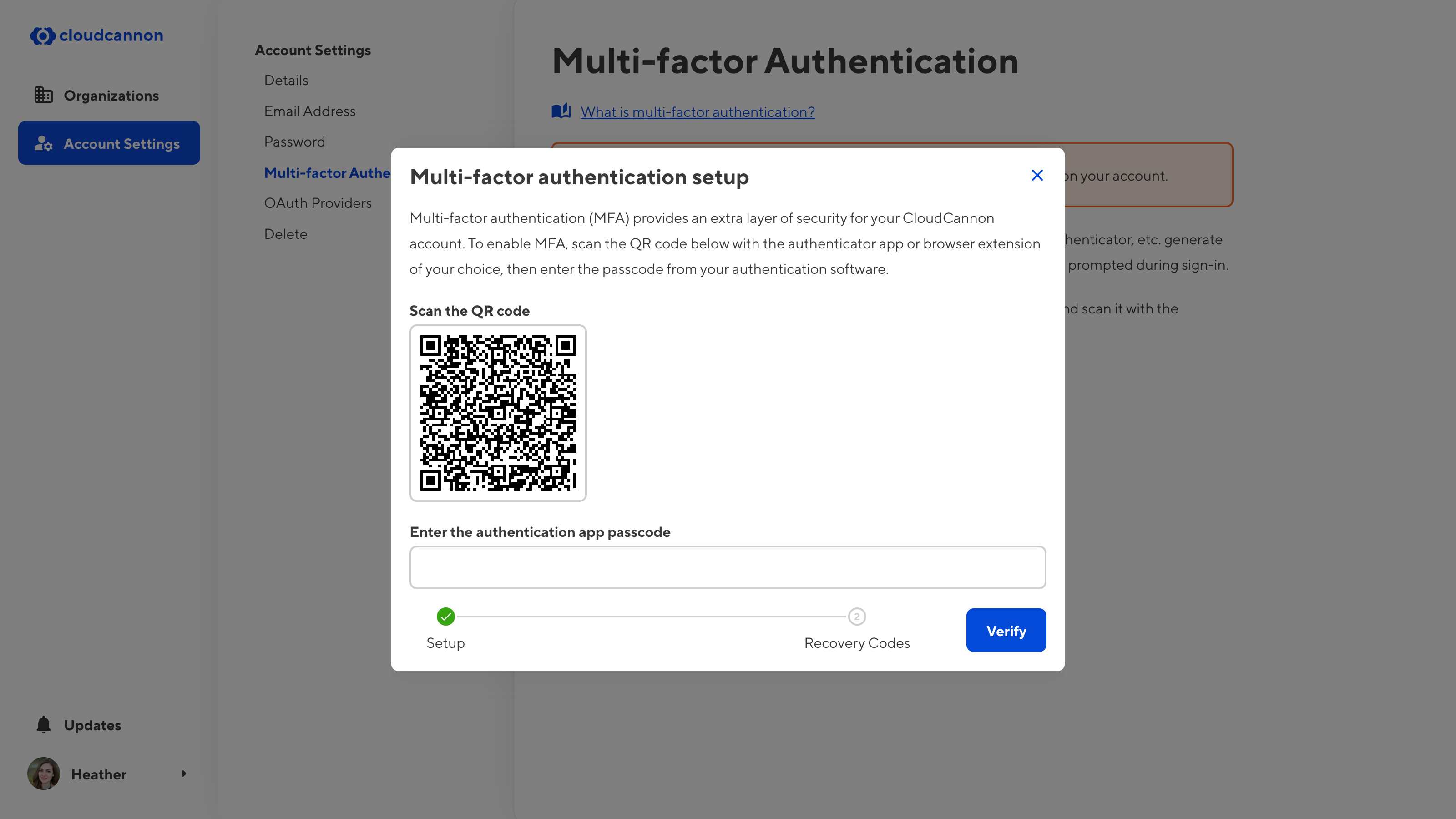Click the green checkmark Setup step icon
The image size is (1456, 819).
[x=445, y=617]
